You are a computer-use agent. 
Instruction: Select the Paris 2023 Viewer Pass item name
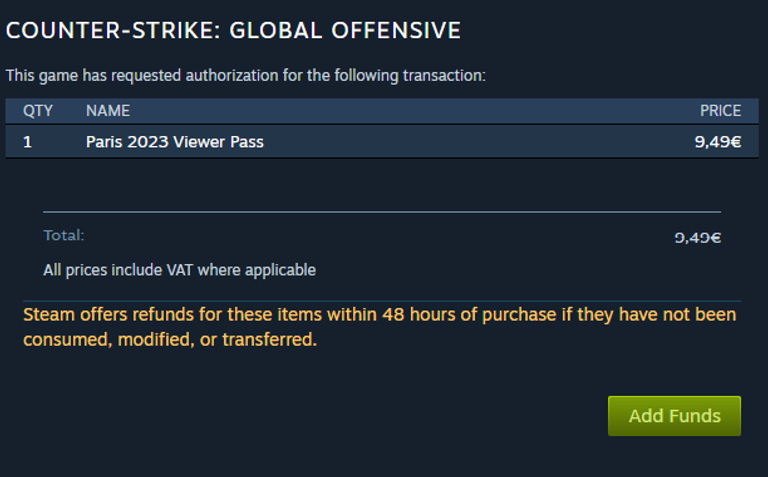click(175, 142)
